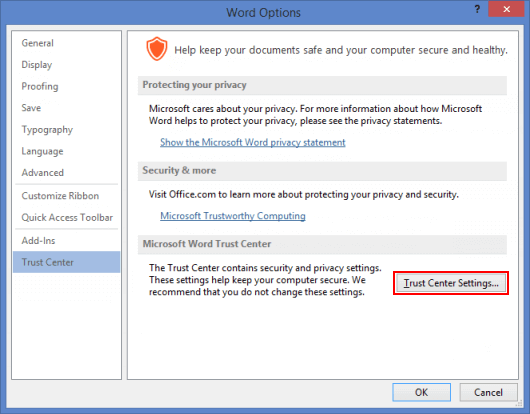Open Customize Ribbon options
The height and width of the screenshot is (414, 530).
[67, 196]
